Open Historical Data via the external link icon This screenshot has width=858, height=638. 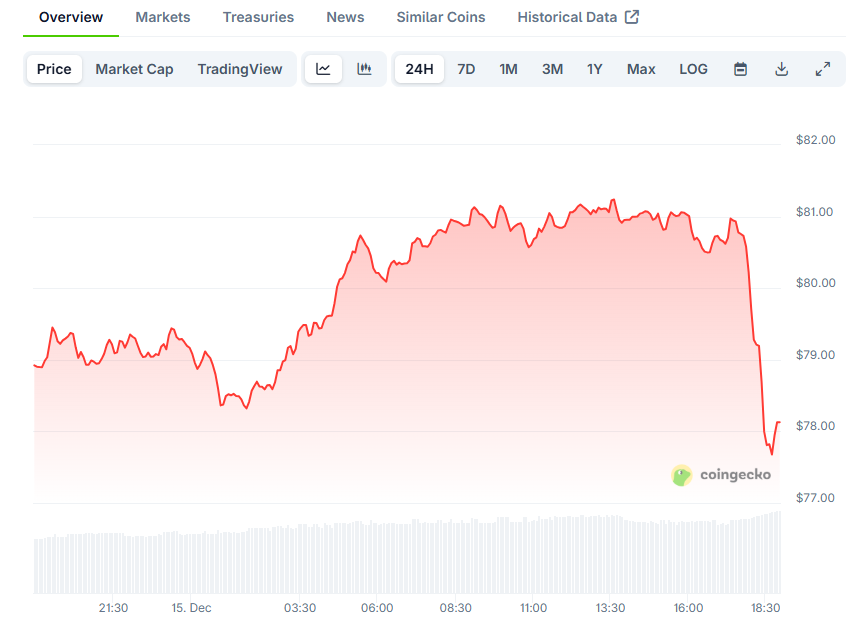point(631,16)
